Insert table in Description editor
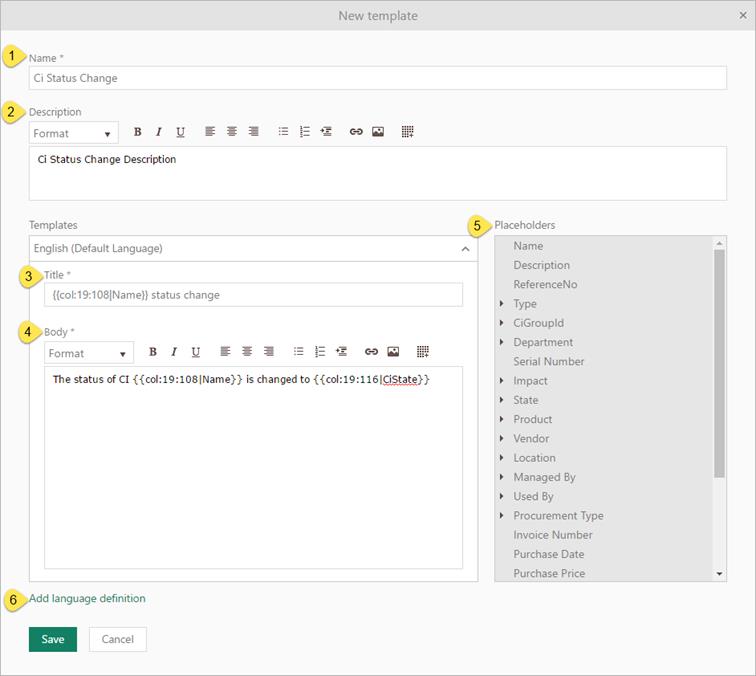The height and width of the screenshot is (676, 756). tap(408, 132)
